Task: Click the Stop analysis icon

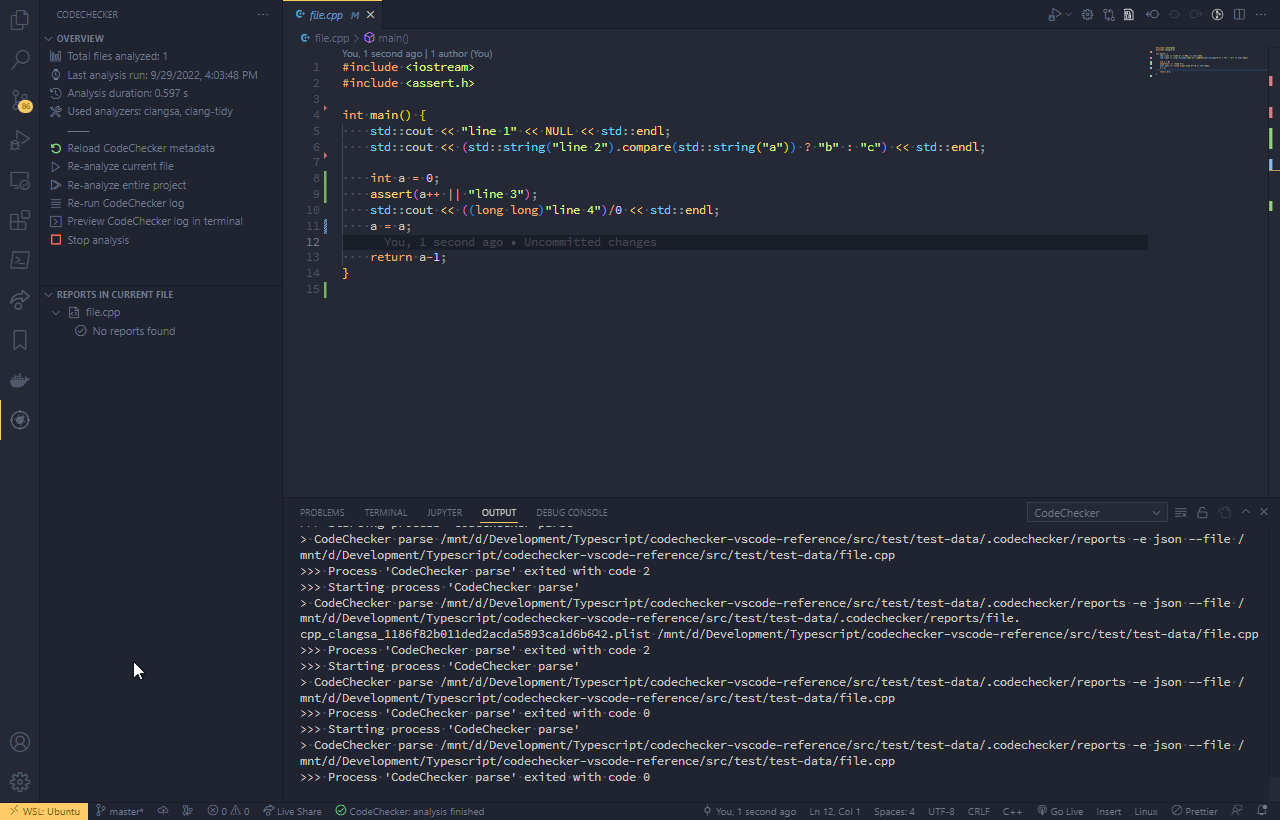Action: [x=57, y=240]
